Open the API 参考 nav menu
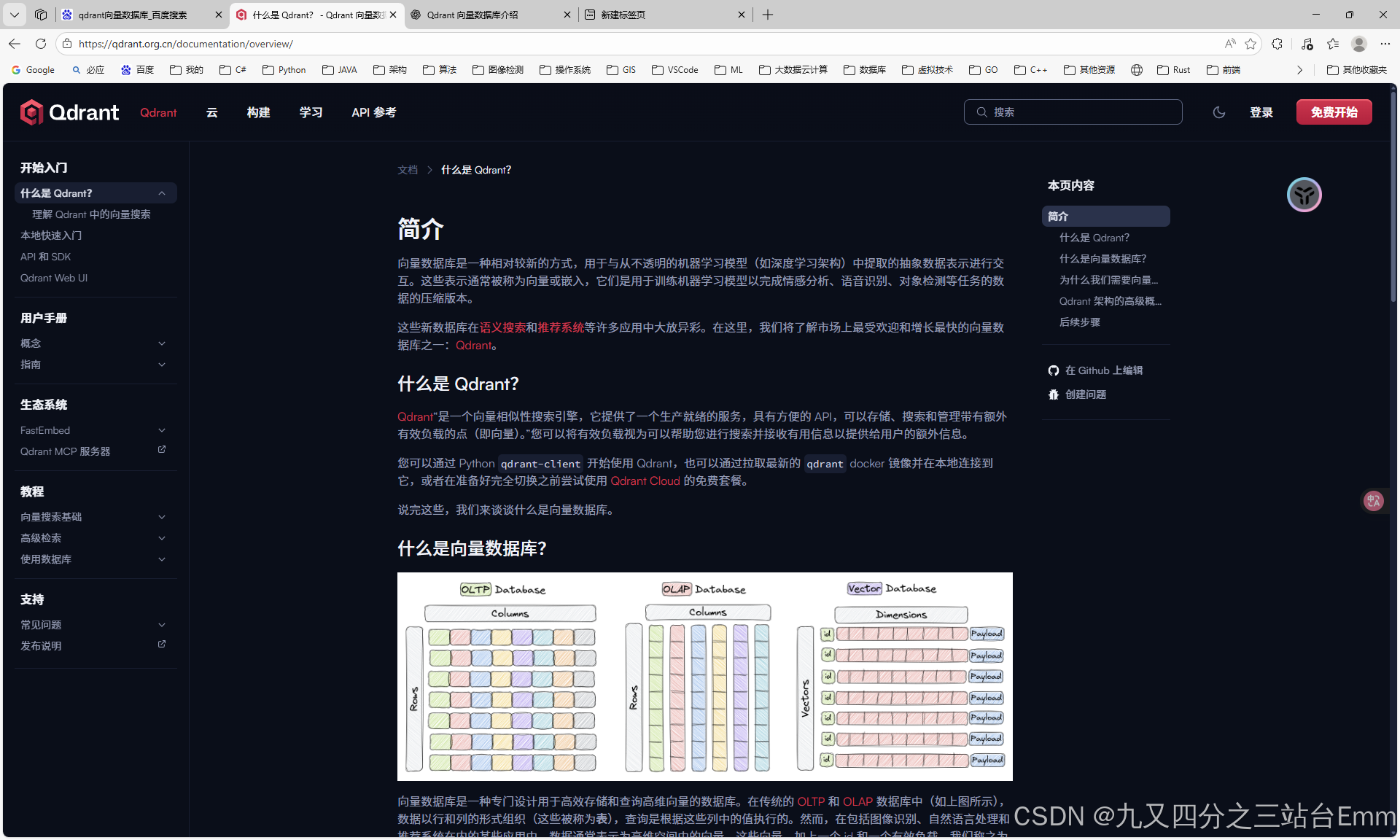This screenshot has height=840, width=1400. pos(373,112)
